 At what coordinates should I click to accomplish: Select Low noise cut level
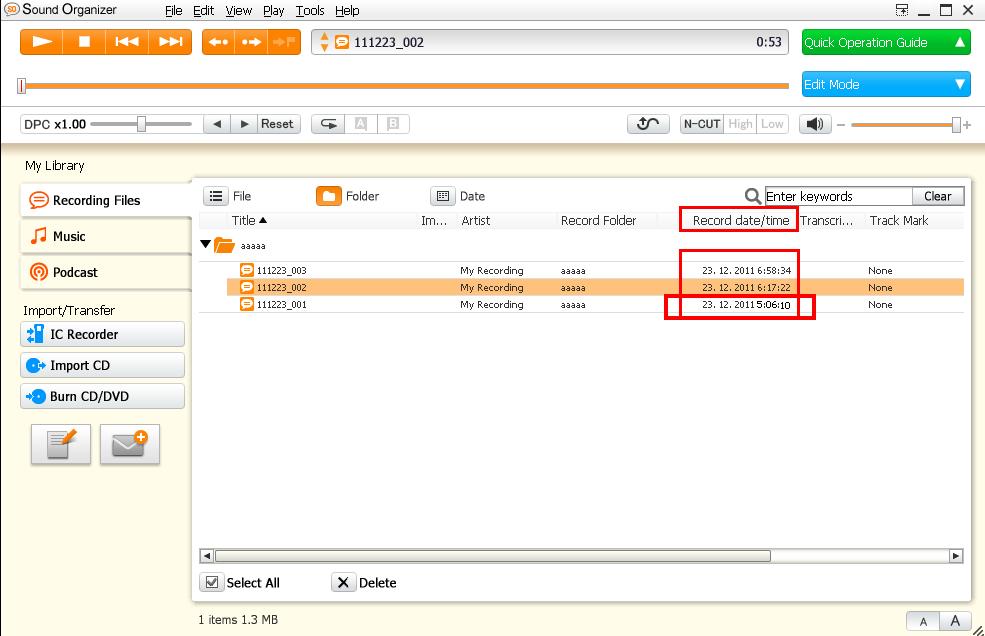click(772, 124)
